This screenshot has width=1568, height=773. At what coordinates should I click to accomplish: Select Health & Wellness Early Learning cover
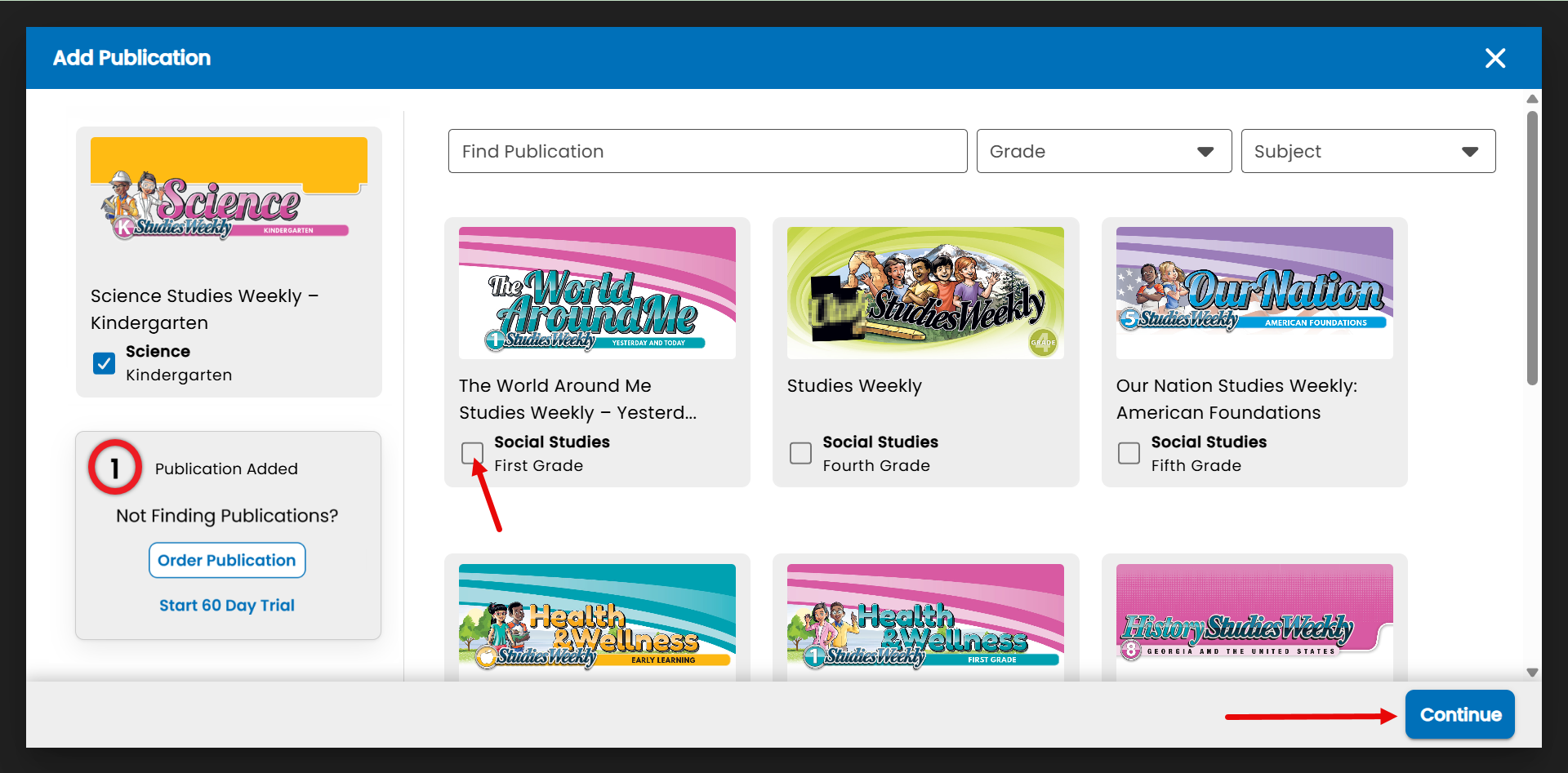[x=597, y=622]
